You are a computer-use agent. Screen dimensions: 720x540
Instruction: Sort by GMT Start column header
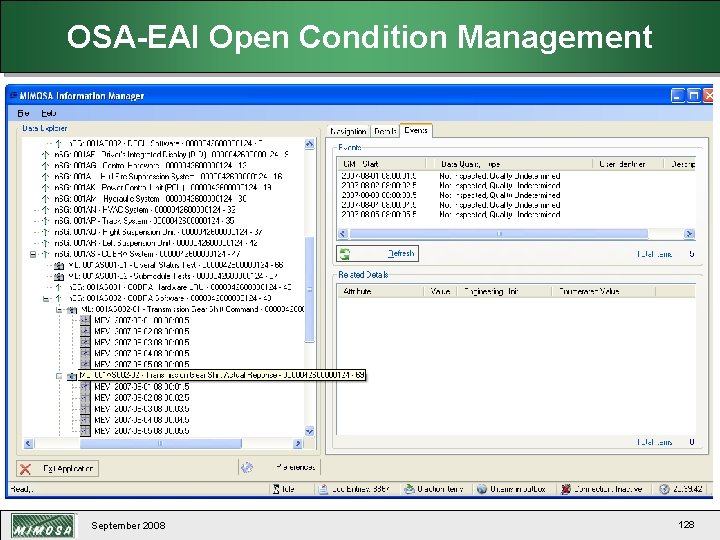click(x=382, y=164)
